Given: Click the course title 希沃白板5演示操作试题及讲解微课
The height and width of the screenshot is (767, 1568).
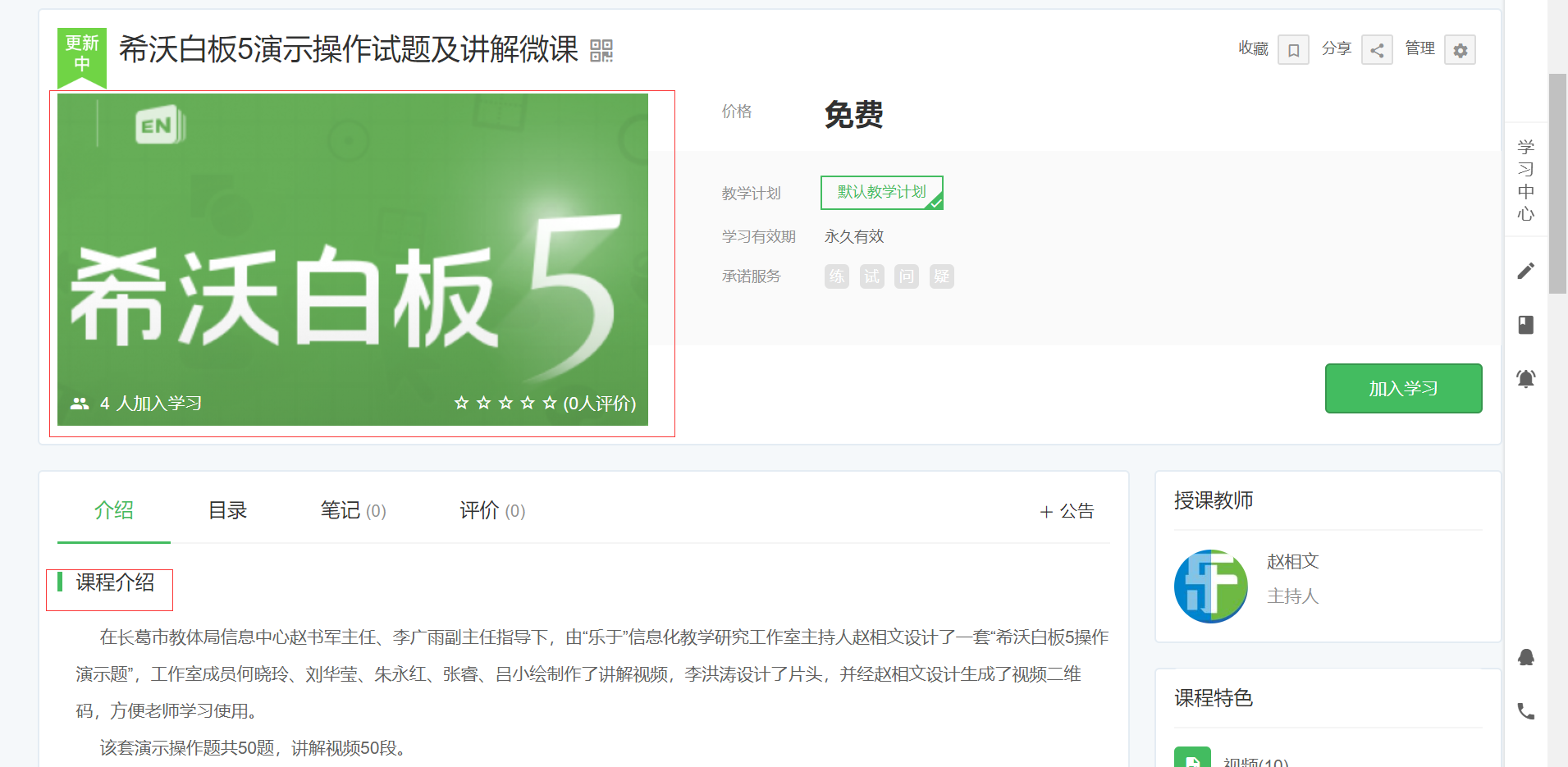Looking at the screenshot, I should [348, 50].
